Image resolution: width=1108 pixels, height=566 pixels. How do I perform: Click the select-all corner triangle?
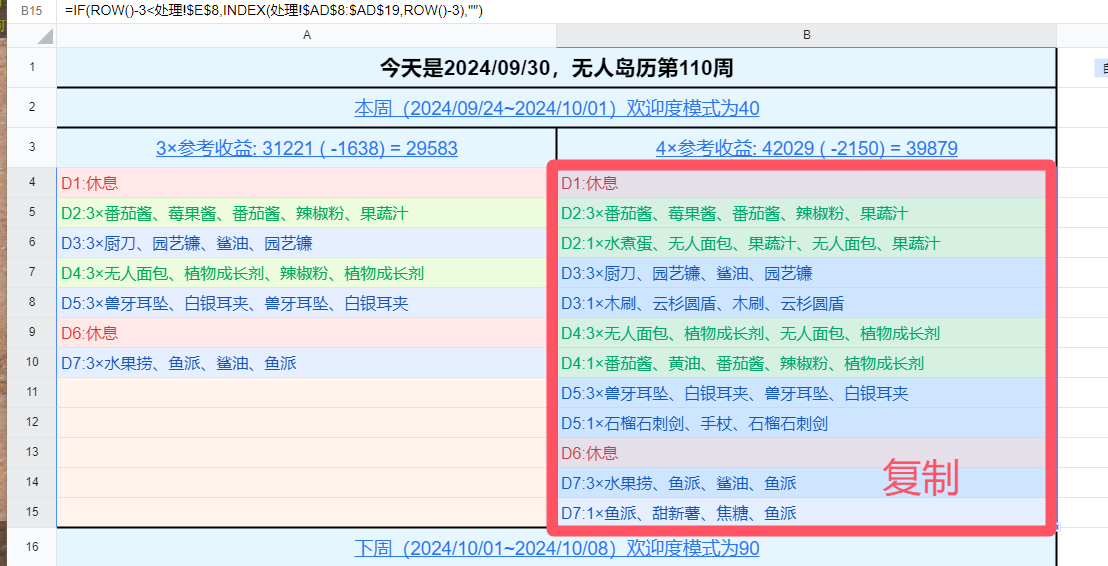[x=44, y=37]
